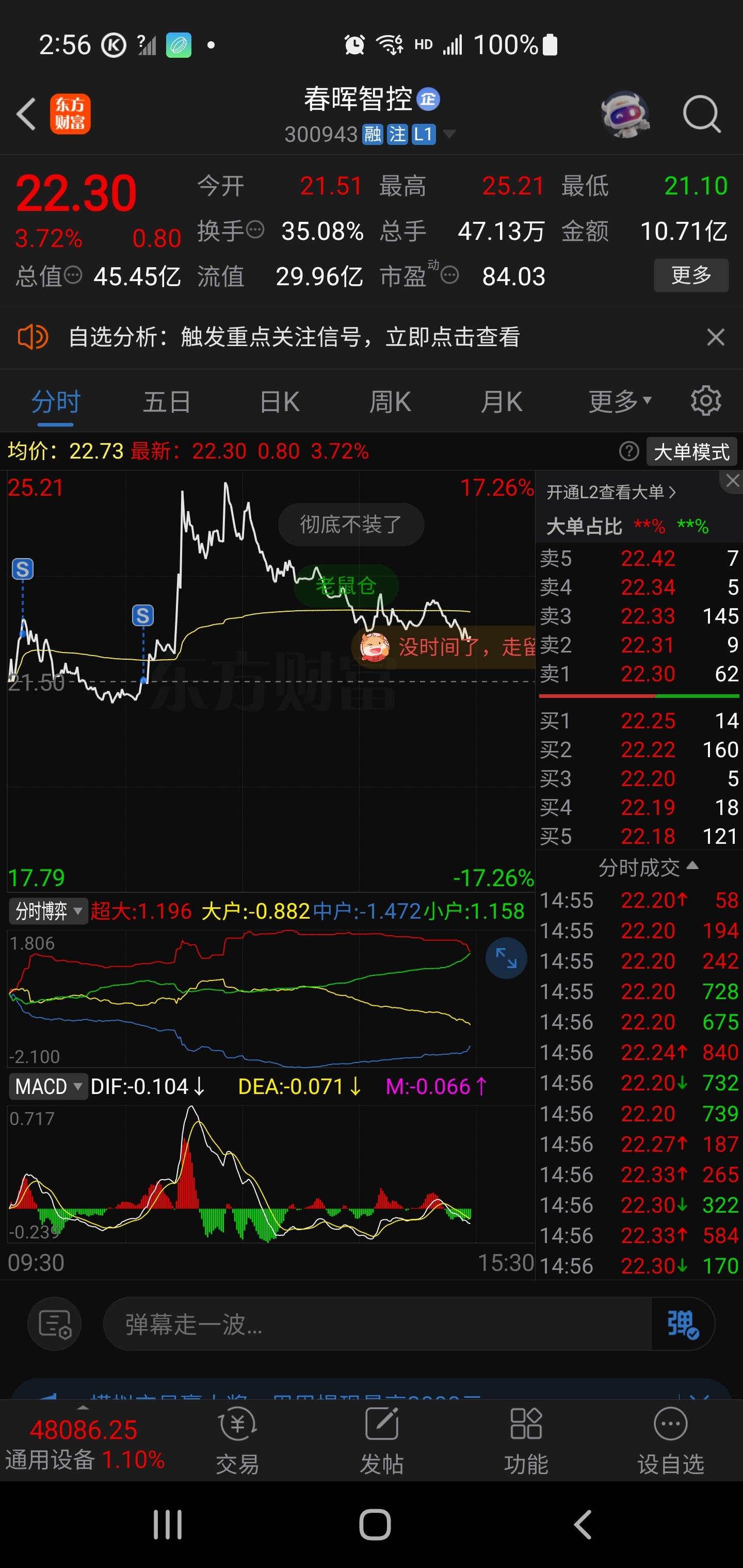
Task: Toggle the 弹 bullet comments switch
Action: click(x=682, y=1324)
